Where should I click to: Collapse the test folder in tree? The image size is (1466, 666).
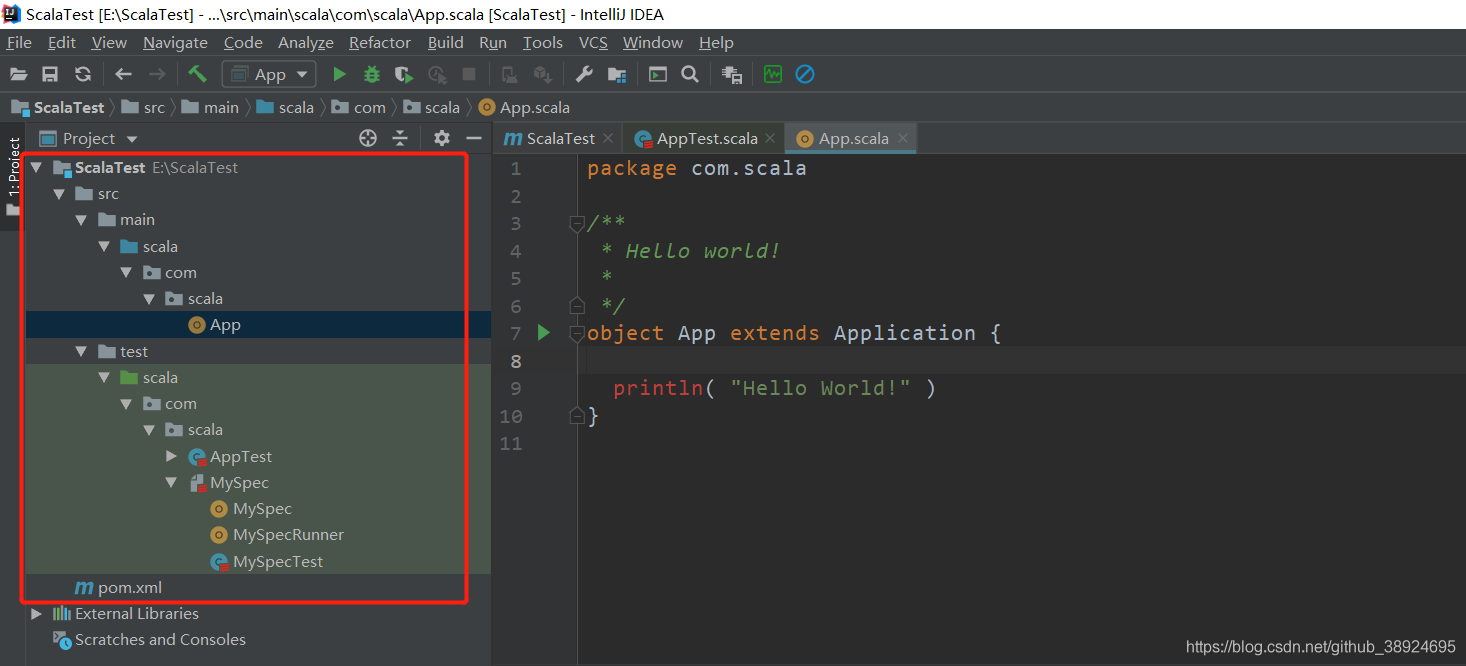(x=82, y=352)
